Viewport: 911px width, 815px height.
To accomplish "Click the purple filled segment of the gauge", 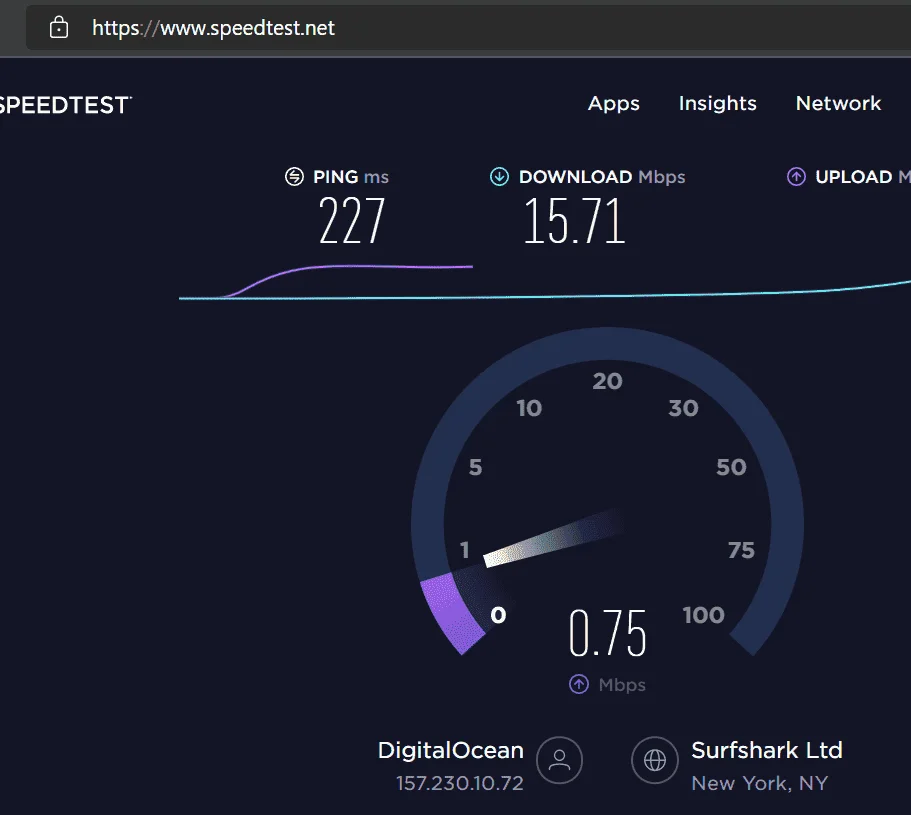I will 451,613.
